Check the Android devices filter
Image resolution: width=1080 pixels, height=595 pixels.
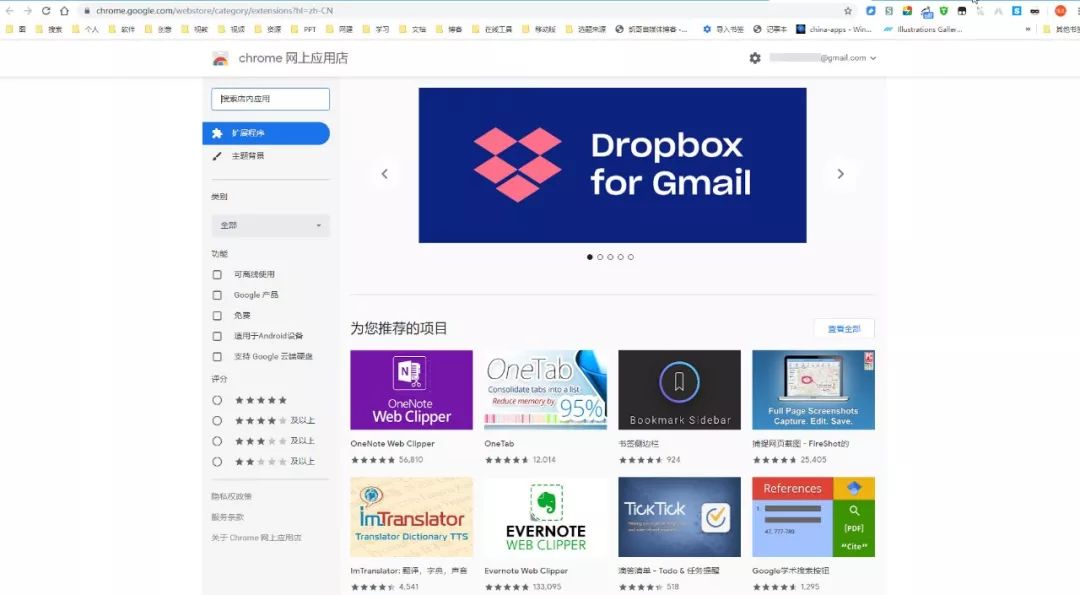coord(217,336)
